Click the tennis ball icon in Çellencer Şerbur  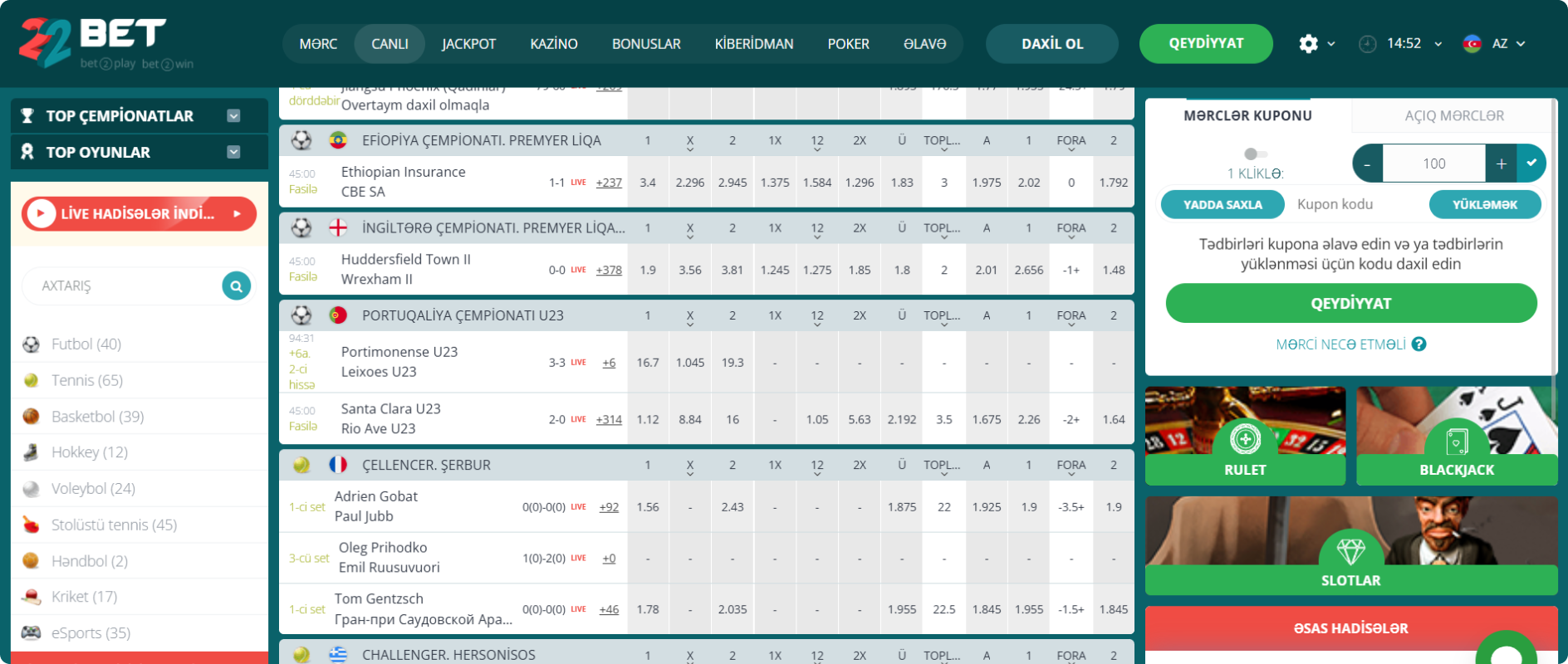(301, 465)
